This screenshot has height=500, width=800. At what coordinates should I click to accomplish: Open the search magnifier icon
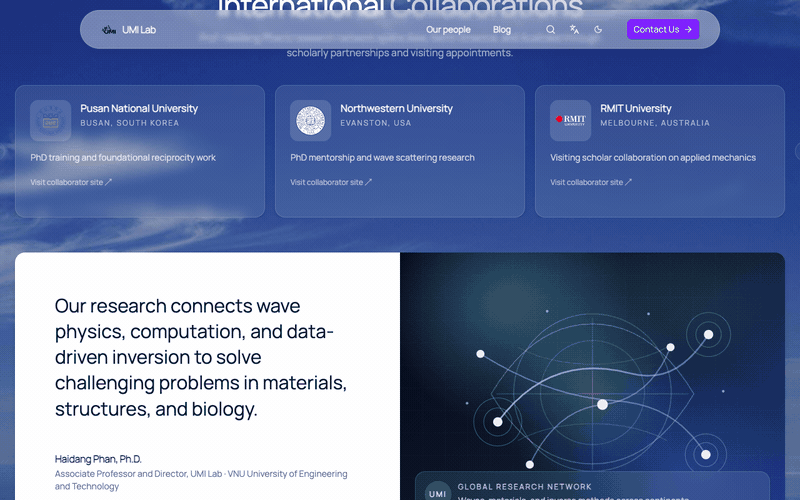point(551,30)
